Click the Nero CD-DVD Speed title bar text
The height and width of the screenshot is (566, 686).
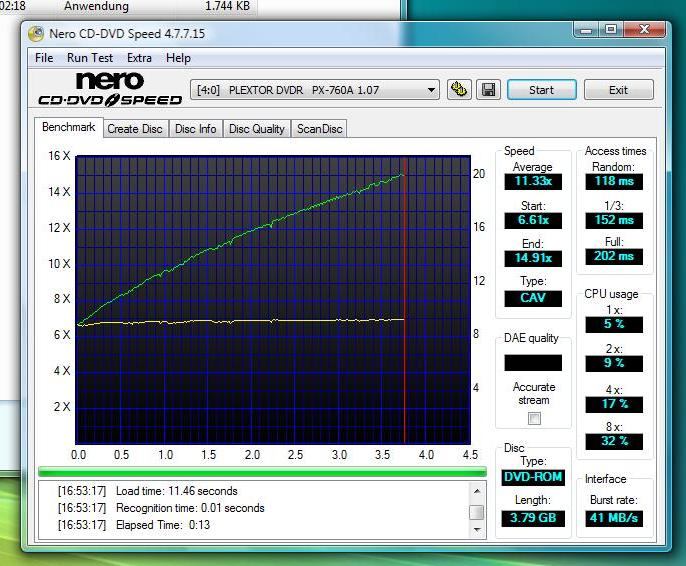127,34
